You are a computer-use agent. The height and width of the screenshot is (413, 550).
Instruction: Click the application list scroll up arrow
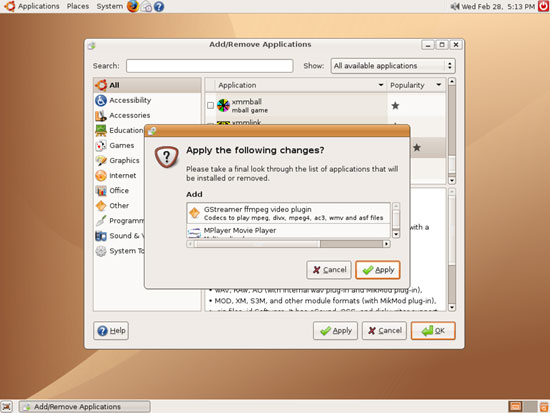(452, 81)
